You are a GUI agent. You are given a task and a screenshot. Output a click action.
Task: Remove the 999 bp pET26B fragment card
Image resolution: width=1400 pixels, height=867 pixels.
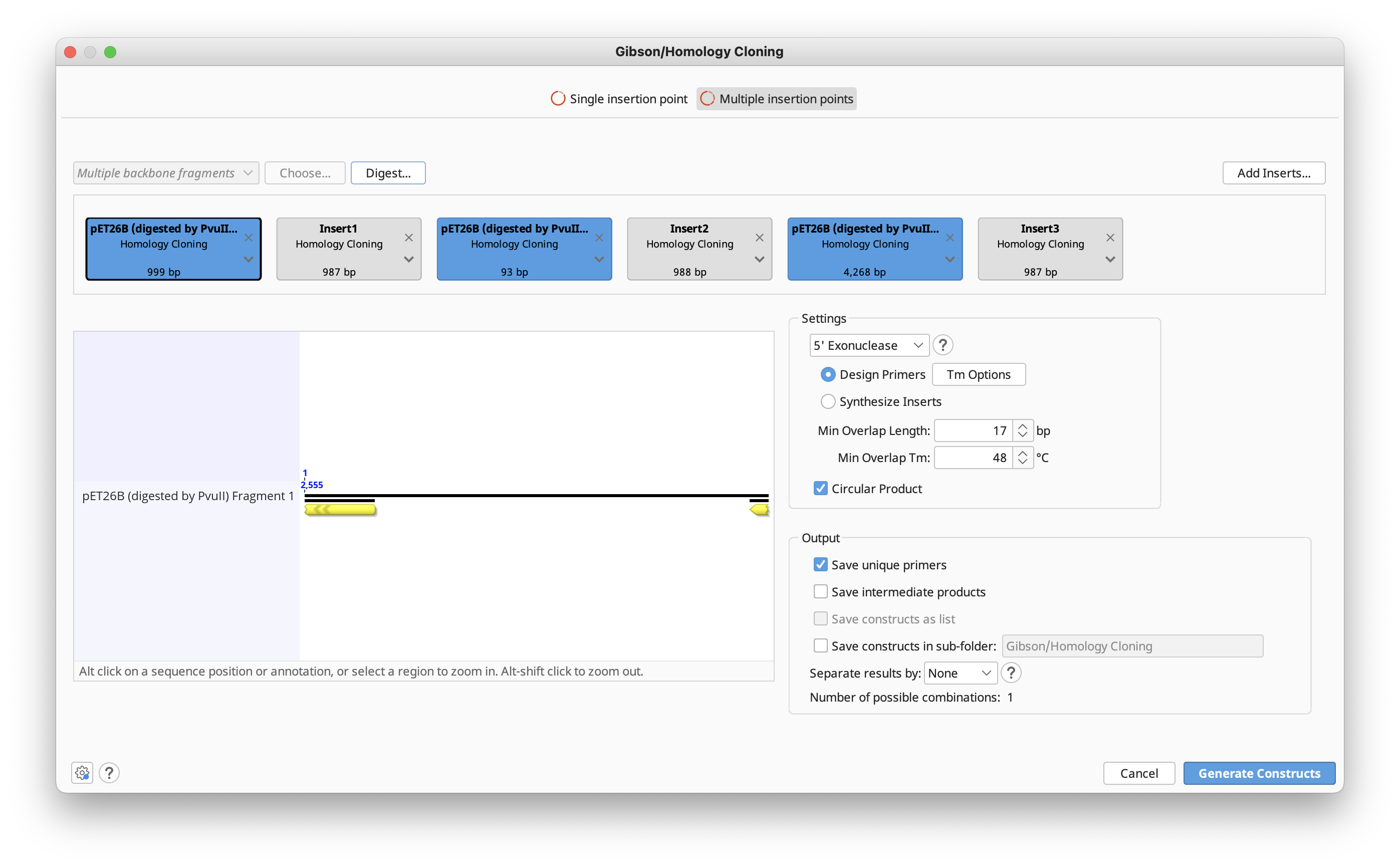248,238
